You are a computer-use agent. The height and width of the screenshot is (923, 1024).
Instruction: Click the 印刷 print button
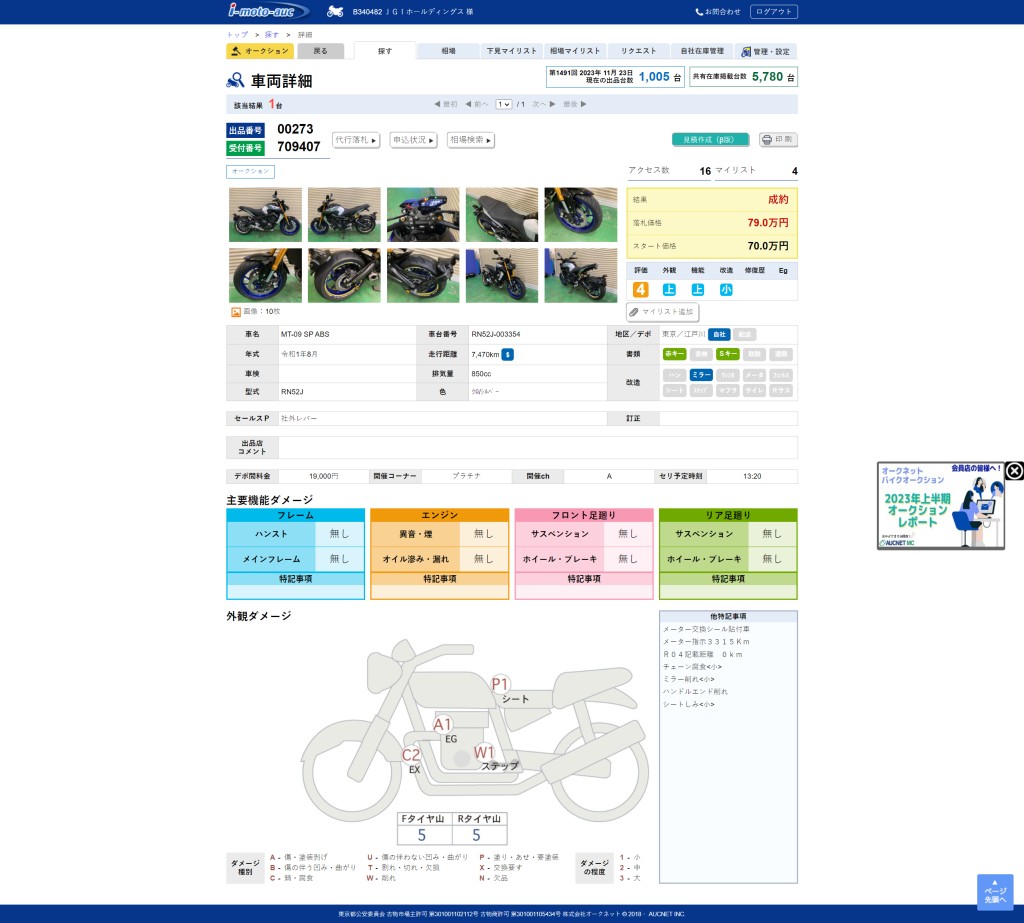778,140
